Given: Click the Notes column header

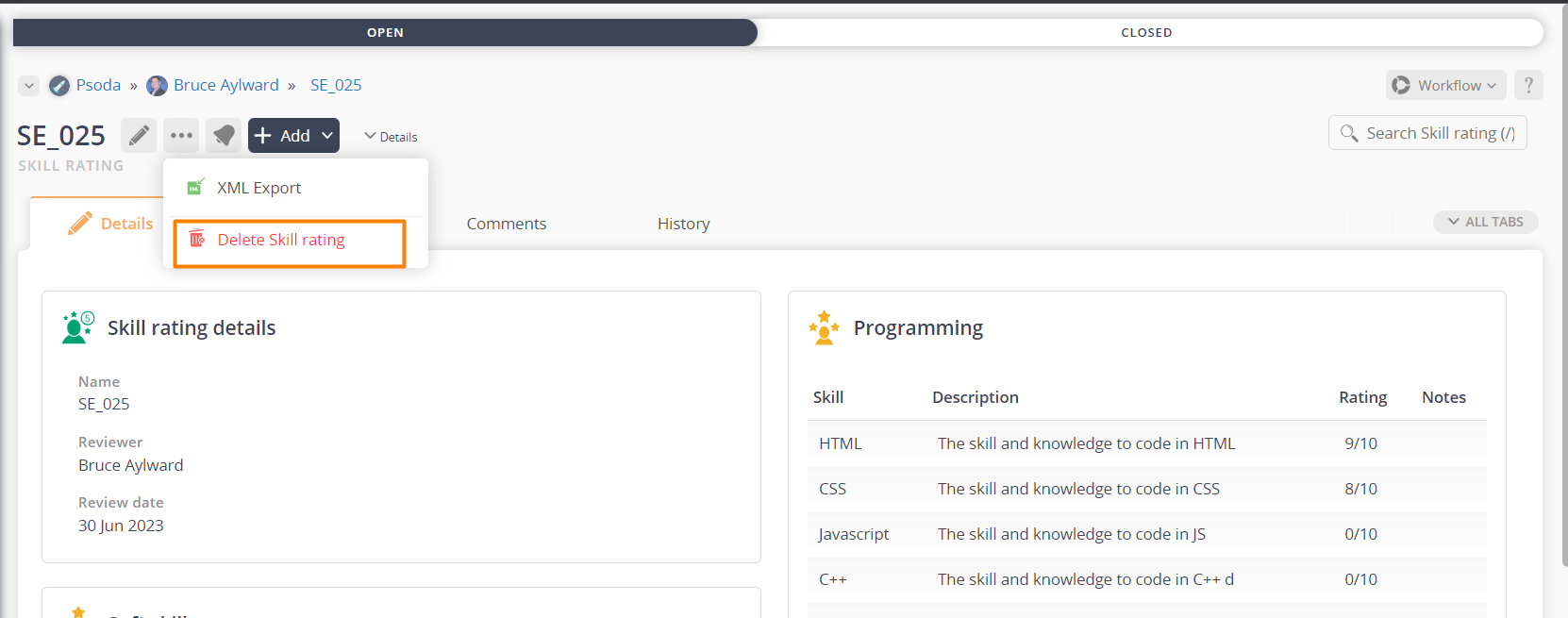Looking at the screenshot, I should click(1443, 397).
